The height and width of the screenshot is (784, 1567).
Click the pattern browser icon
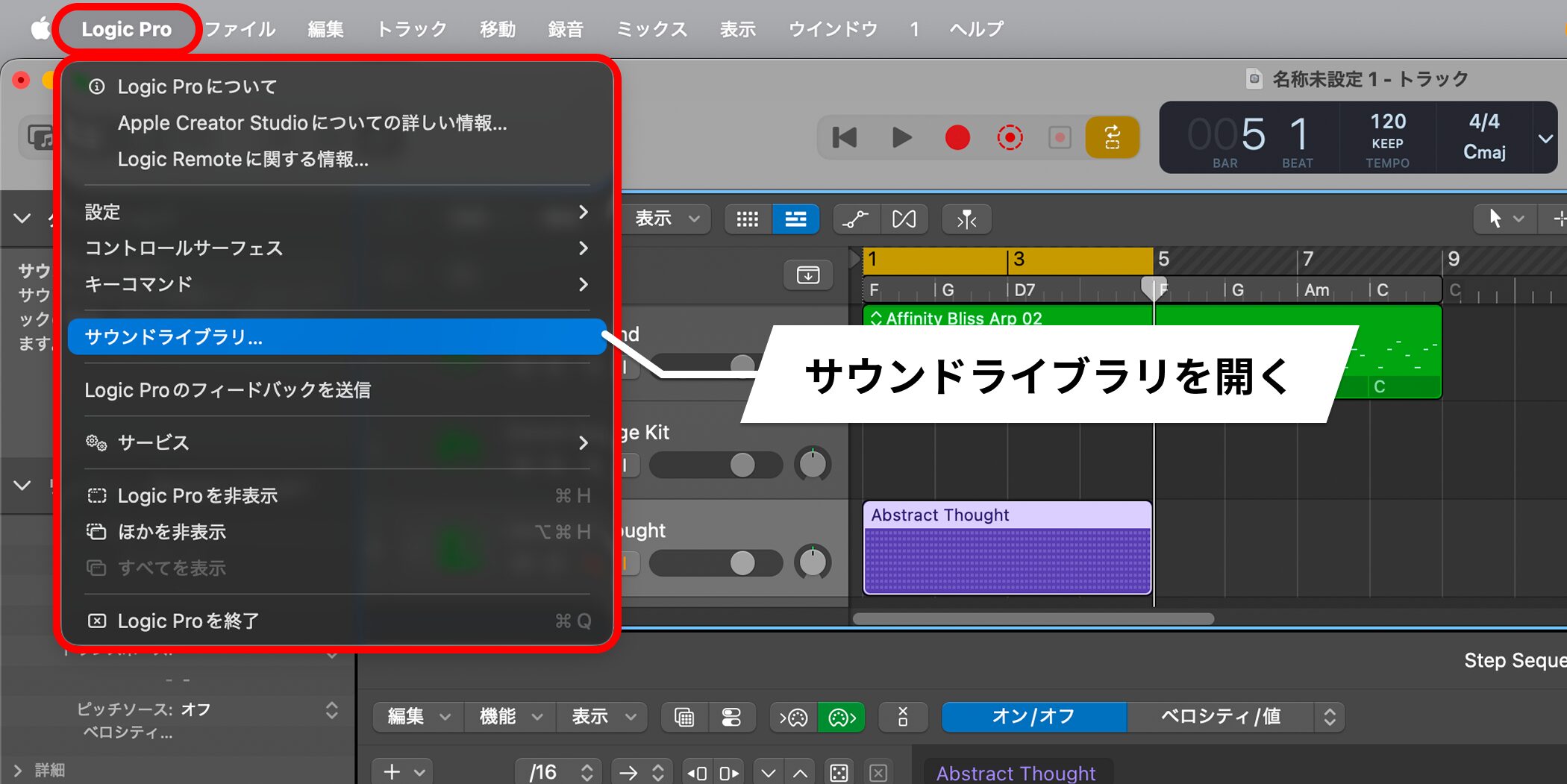click(684, 718)
